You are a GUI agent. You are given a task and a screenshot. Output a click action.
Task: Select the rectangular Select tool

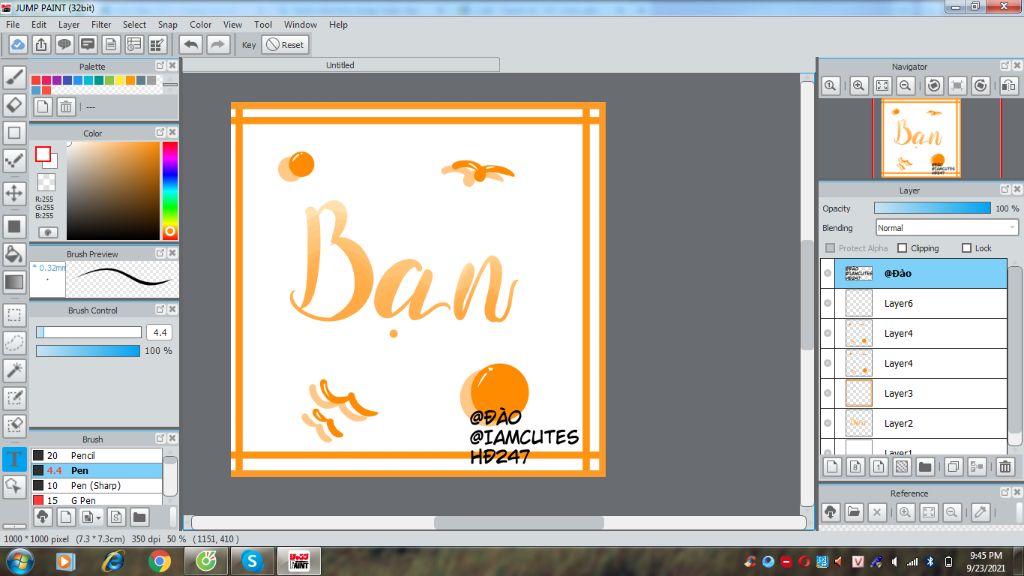14,315
